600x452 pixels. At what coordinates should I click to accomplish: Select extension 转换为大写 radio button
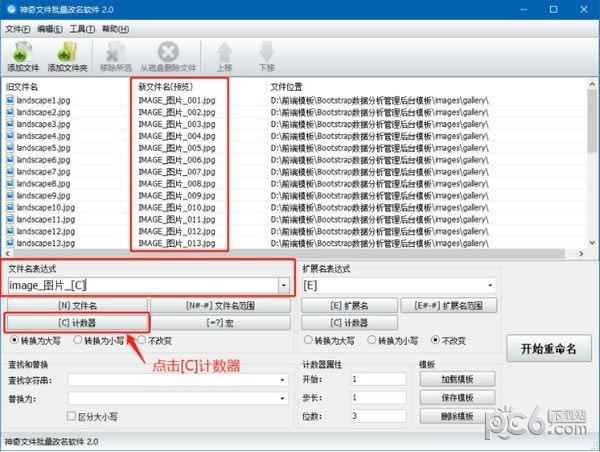coord(308,340)
